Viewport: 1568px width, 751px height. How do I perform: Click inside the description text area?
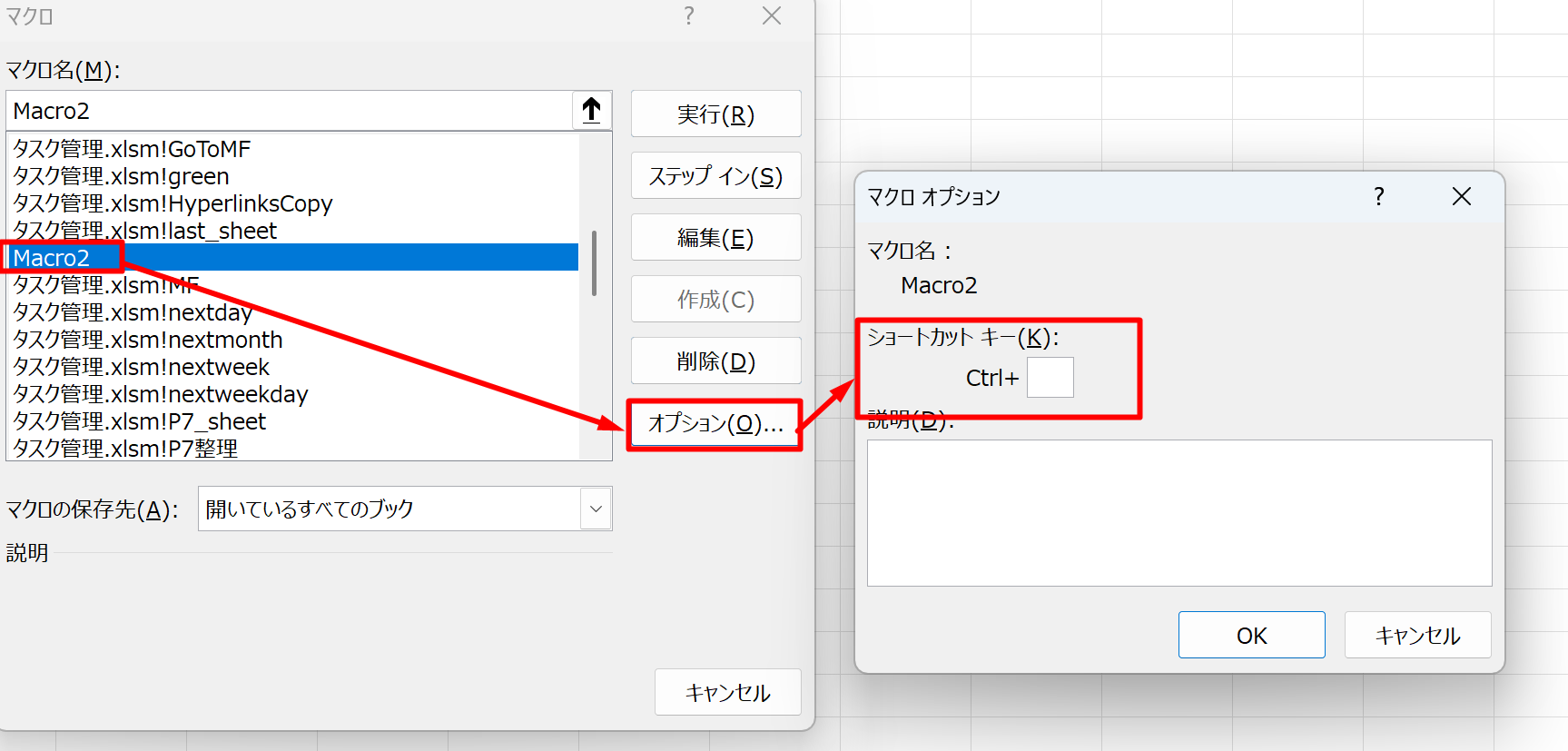1178,513
